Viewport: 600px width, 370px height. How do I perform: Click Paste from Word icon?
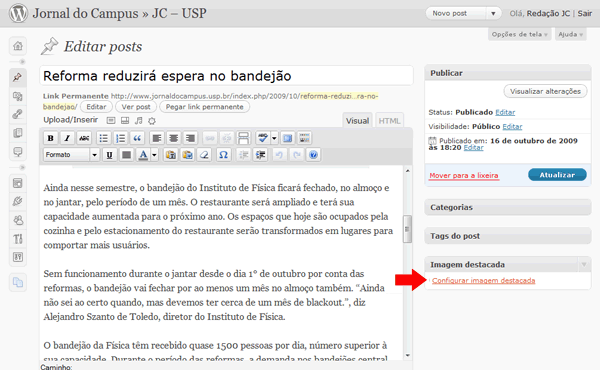[x=188, y=155]
